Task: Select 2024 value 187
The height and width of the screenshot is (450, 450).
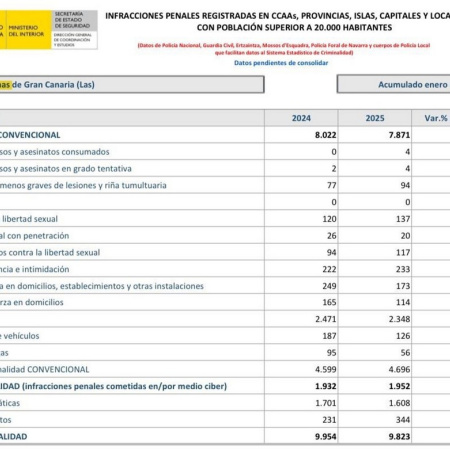Action: coord(329,336)
